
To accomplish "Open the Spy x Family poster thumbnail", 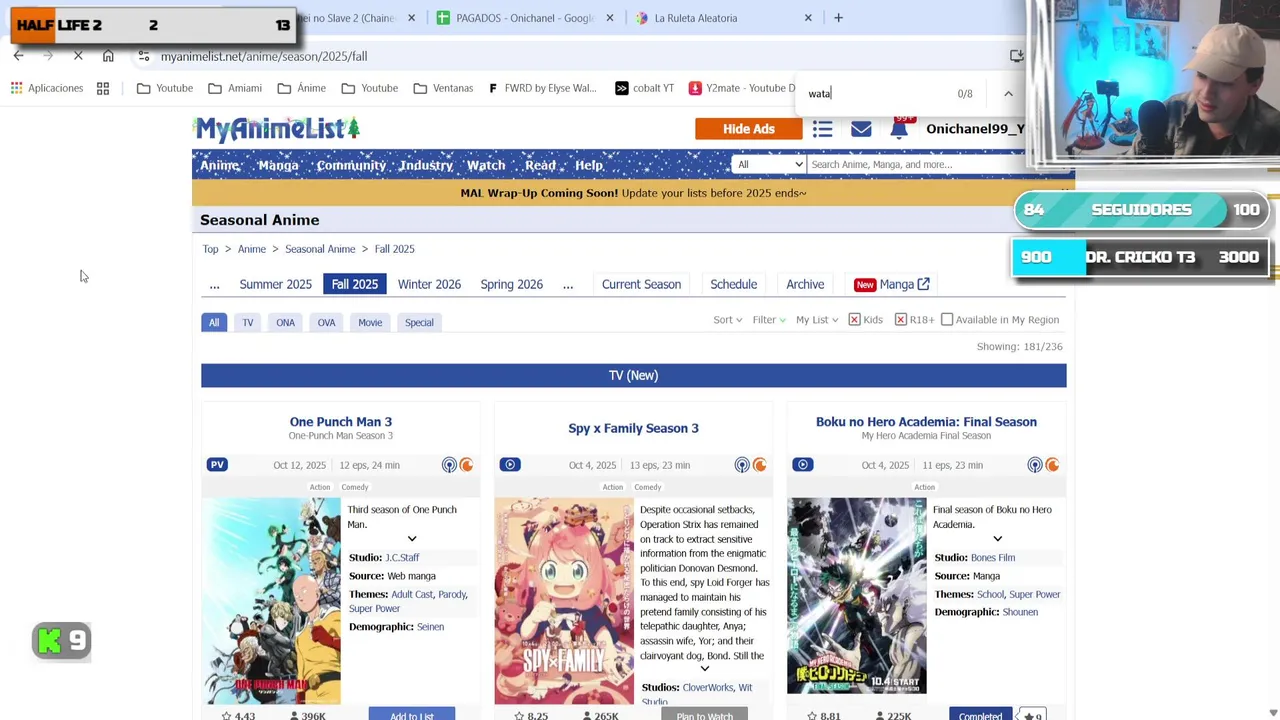I will (564, 601).
